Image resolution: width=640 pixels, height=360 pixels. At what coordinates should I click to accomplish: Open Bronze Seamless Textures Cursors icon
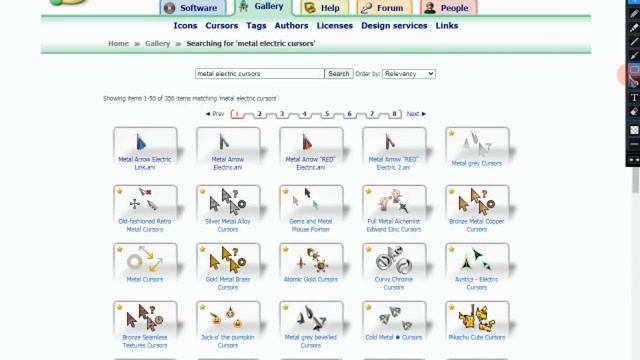click(145, 317)
